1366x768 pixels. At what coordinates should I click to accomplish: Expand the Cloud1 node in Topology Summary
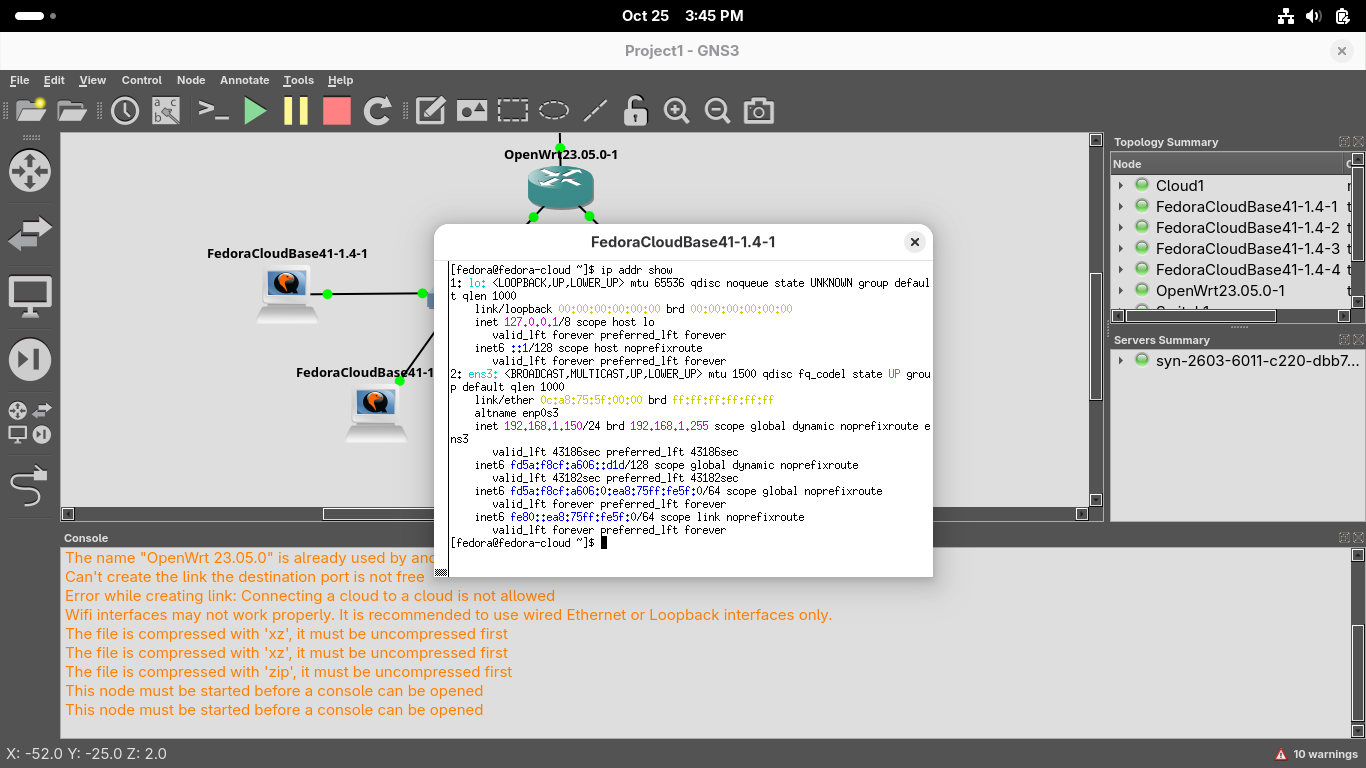coord(1121,186)
